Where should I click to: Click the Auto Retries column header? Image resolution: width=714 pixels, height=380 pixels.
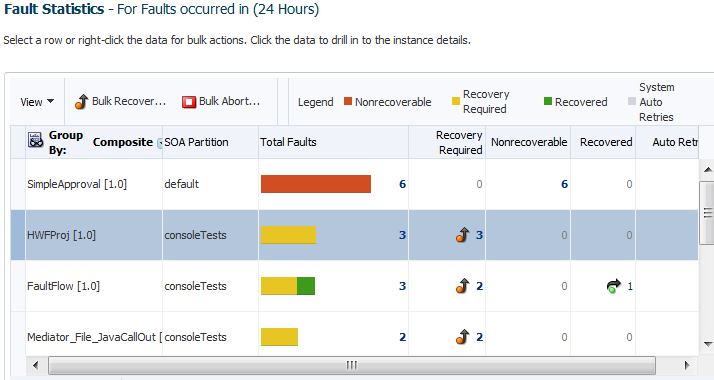[x=675, y=142]
